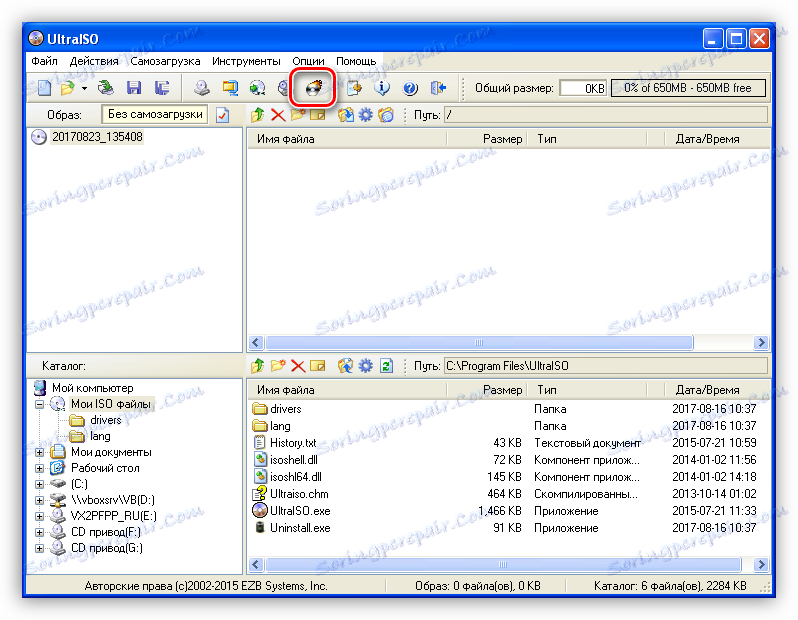Expand the CD привод(F:) node

click(x=39, y=532)
